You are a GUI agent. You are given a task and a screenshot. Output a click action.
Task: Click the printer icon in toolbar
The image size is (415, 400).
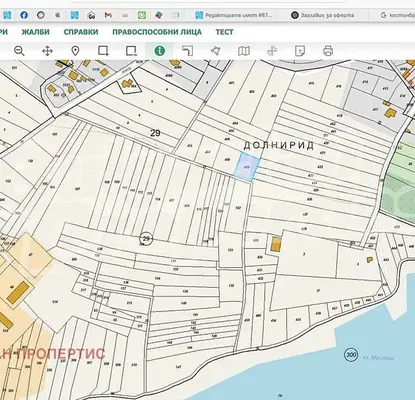click(328, 51)
